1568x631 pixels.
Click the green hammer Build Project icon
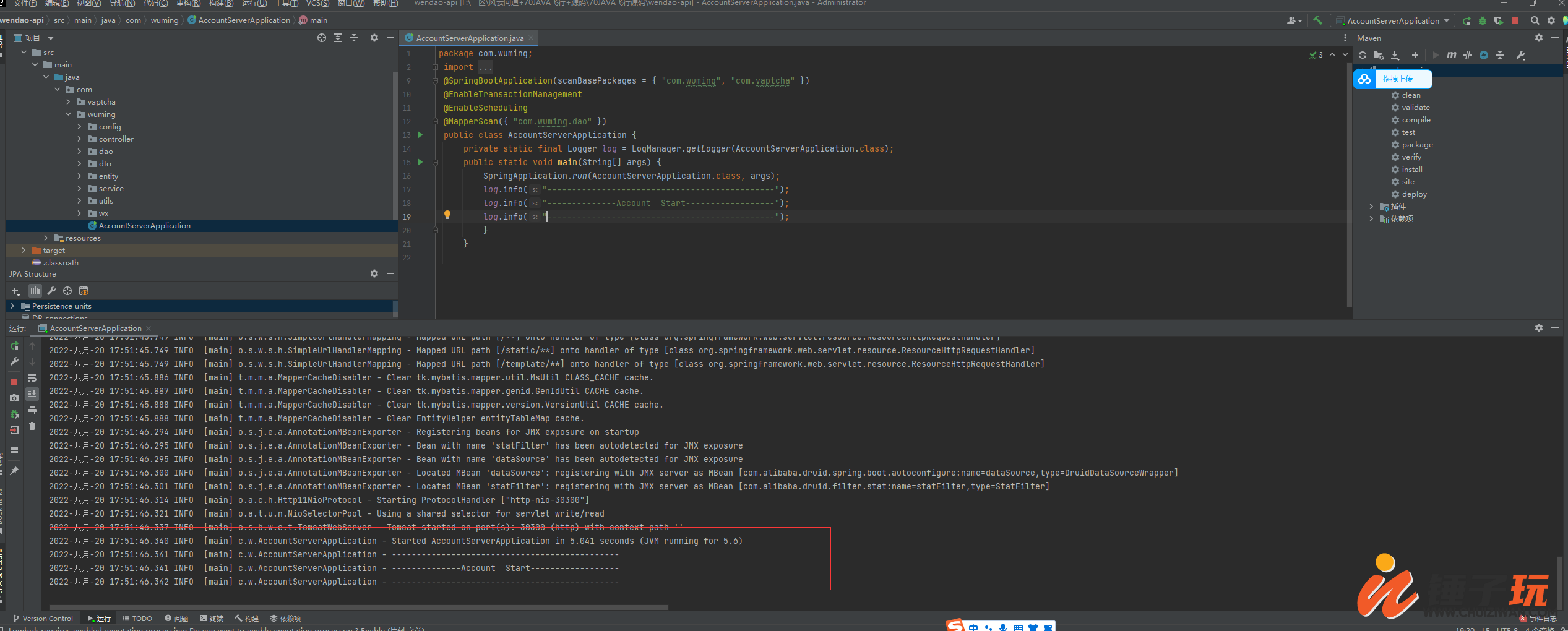tap(1317, 20)
